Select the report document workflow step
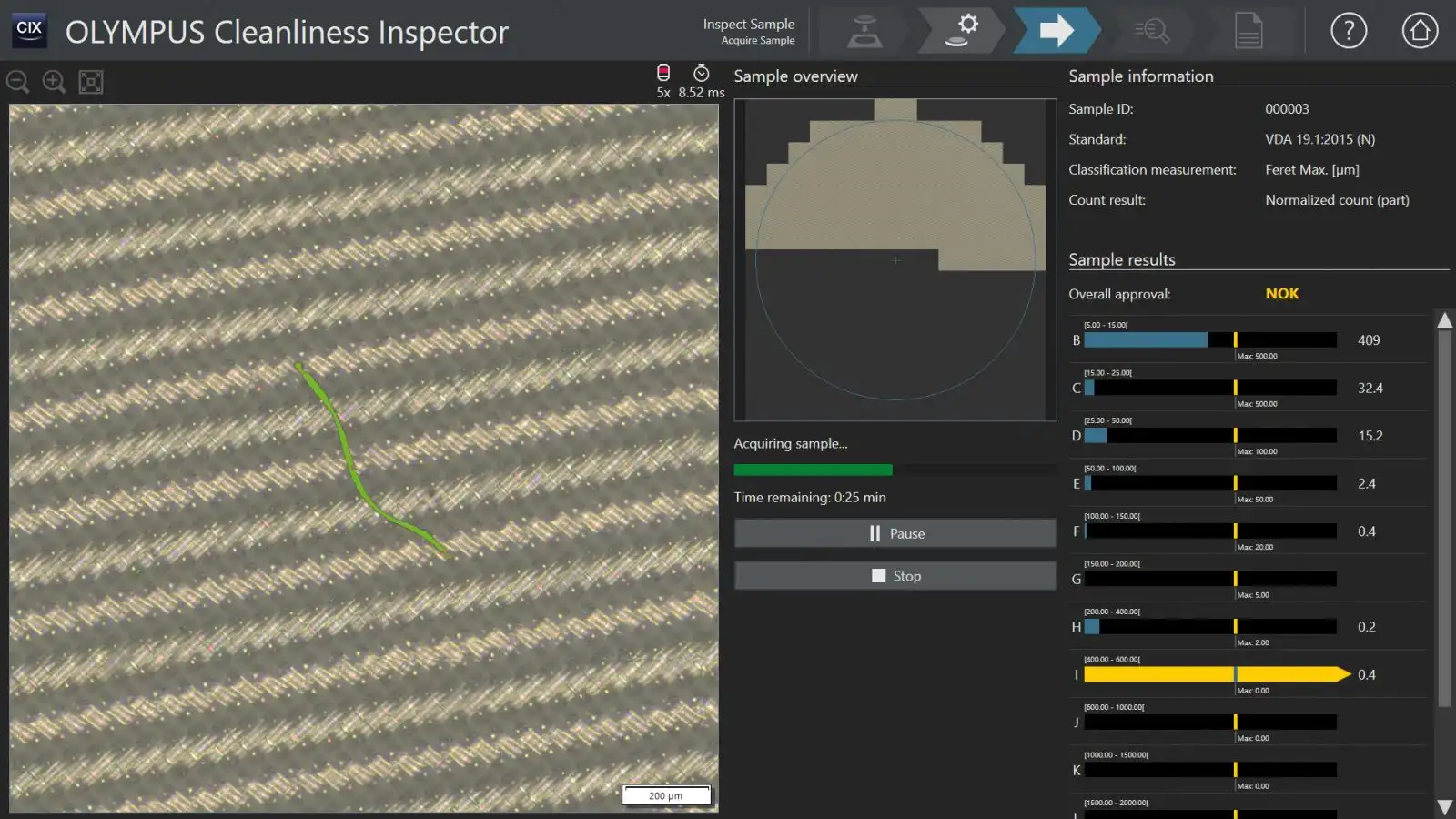The width and height of the screenshot is (1456, 819). coord(1248,31)
